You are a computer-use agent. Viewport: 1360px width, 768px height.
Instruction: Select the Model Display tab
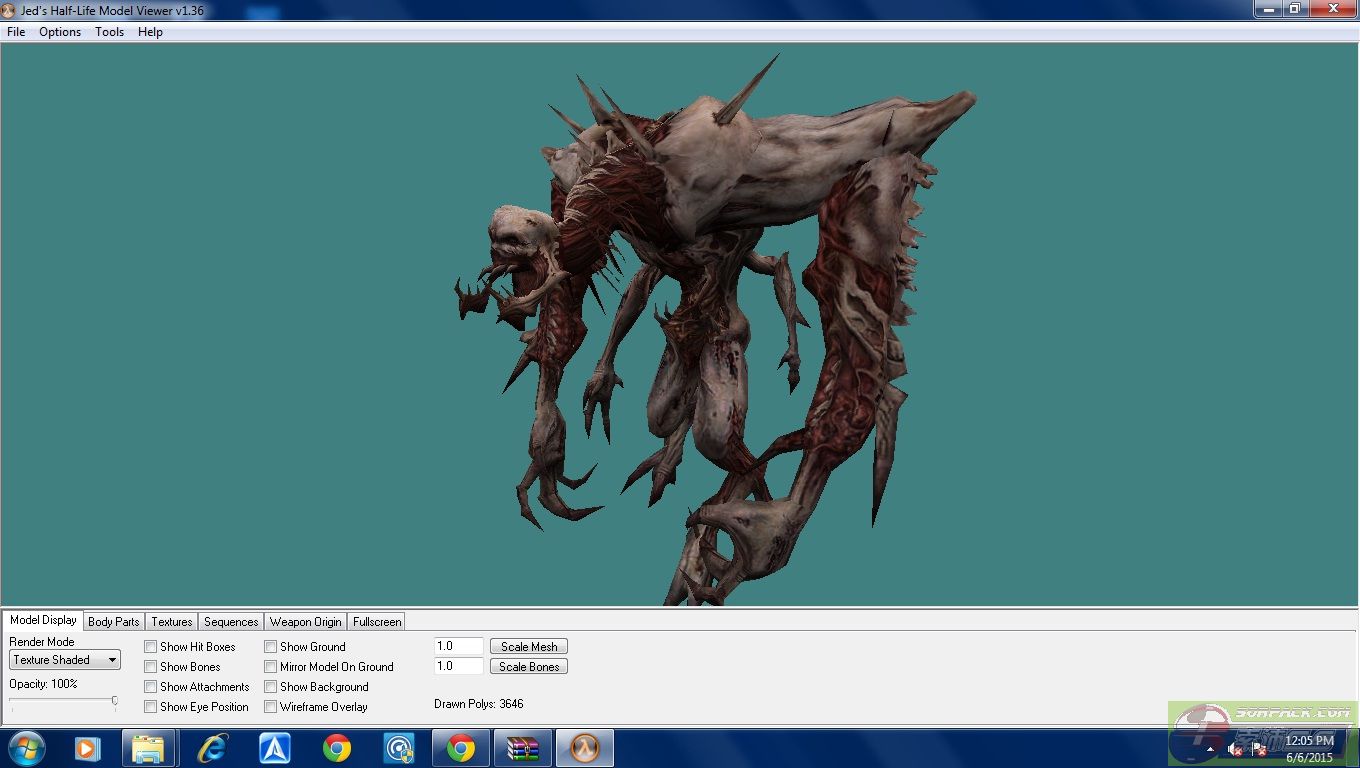(43, 620)
